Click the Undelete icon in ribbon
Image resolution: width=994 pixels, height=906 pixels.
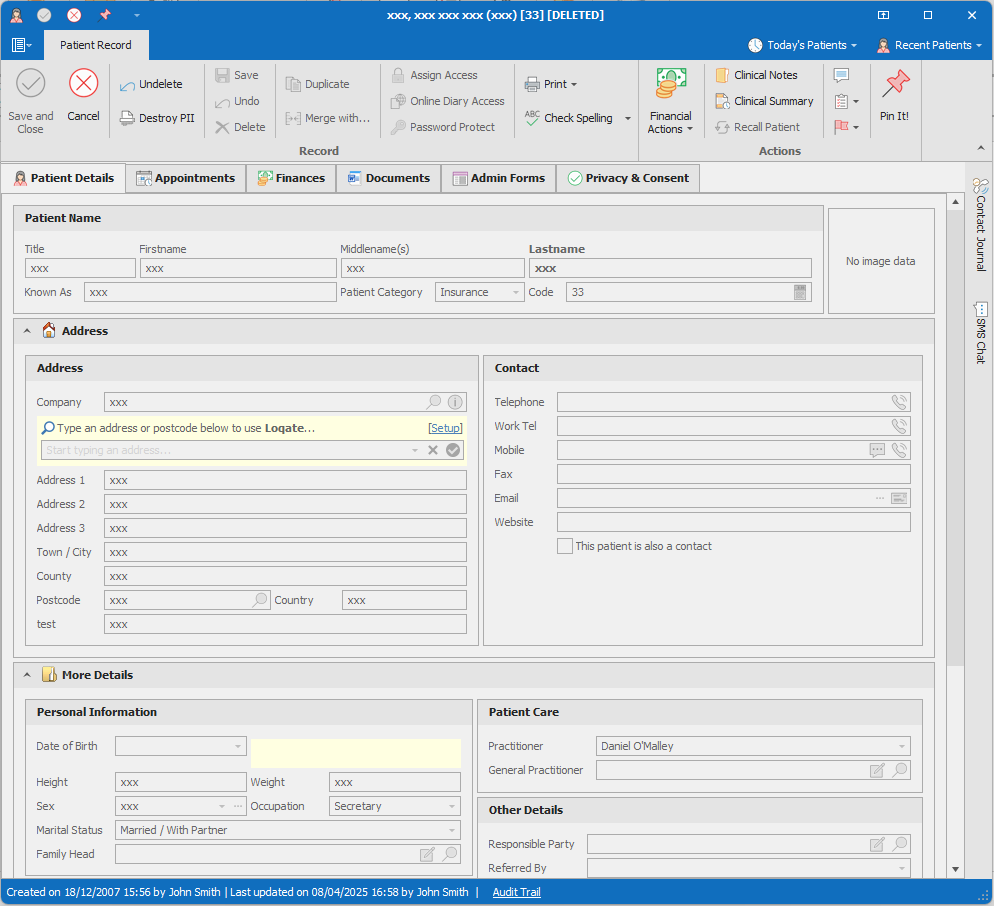[127, 86]
